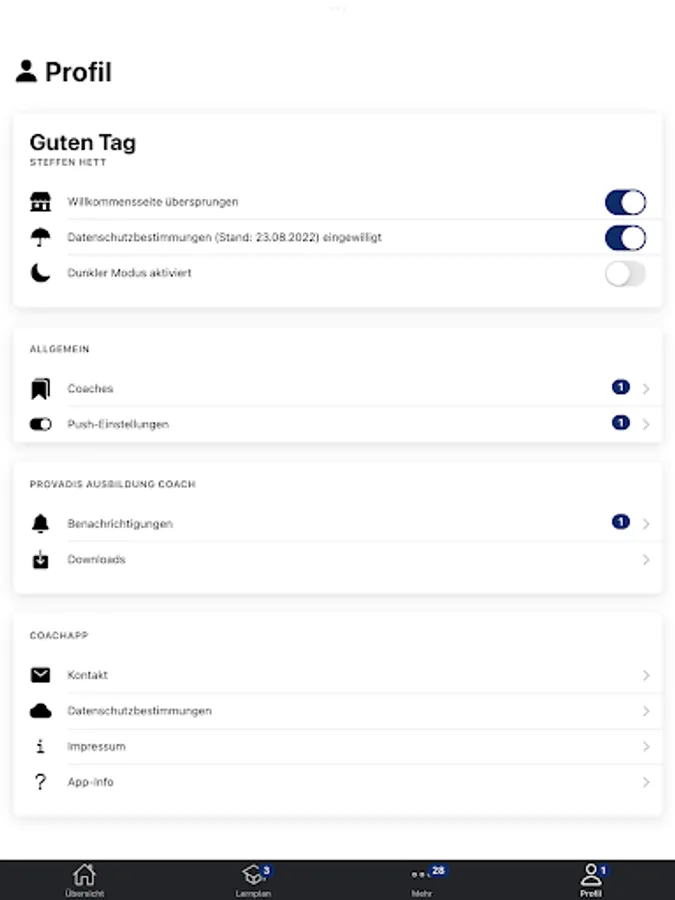Open the Impressum link
This screenshot has height=900, width=675.
[x=96, y=747]
